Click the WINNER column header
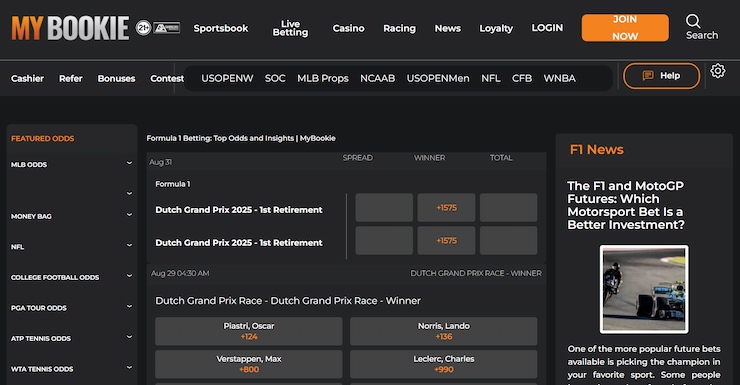The height and width of the screenshot is (385, 740). [429, 158]
